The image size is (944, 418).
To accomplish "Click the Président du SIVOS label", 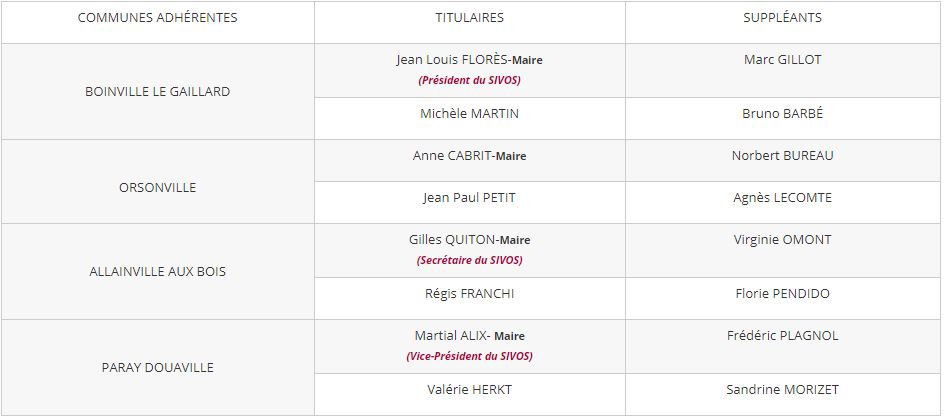I will pyautogui.click(x=469, y=80).
